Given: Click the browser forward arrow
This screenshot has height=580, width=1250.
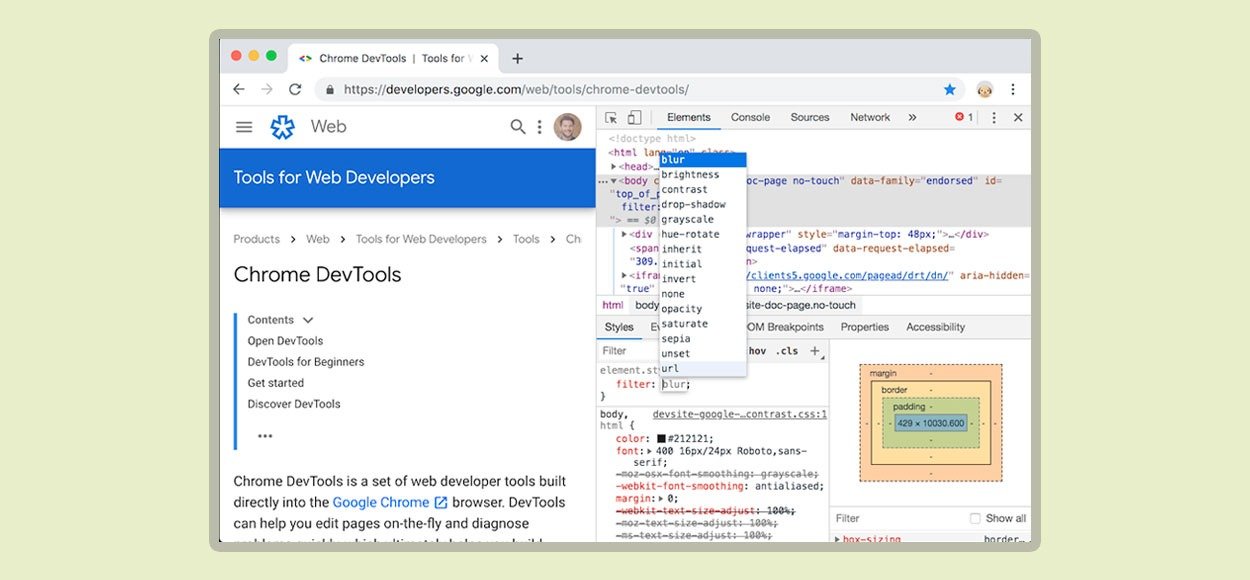Looking at the screenshot, I should pyautogui.click(x=267, y=89).
